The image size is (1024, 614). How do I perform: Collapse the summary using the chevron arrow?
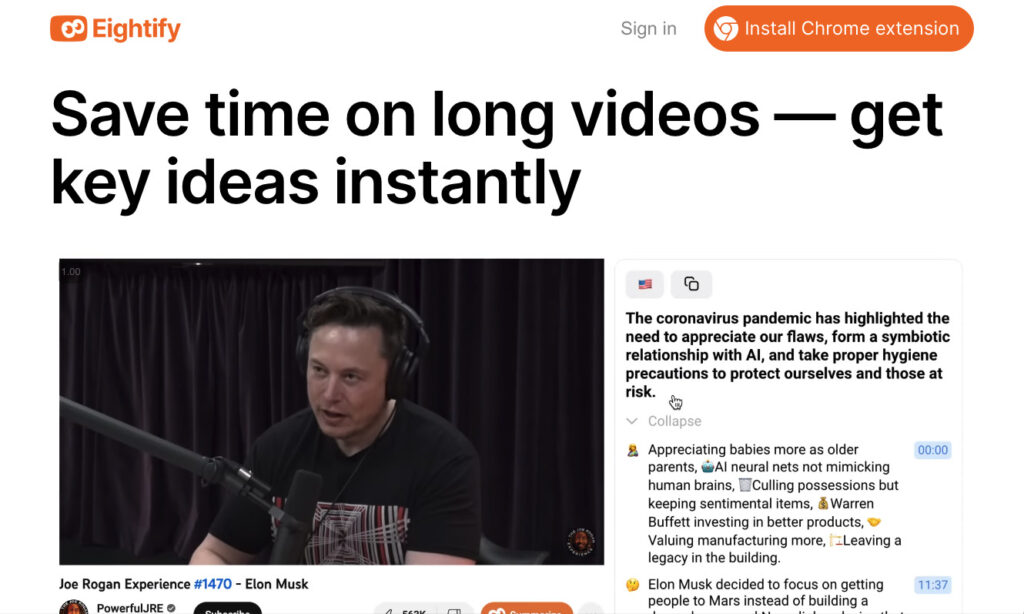pos(632,421)
